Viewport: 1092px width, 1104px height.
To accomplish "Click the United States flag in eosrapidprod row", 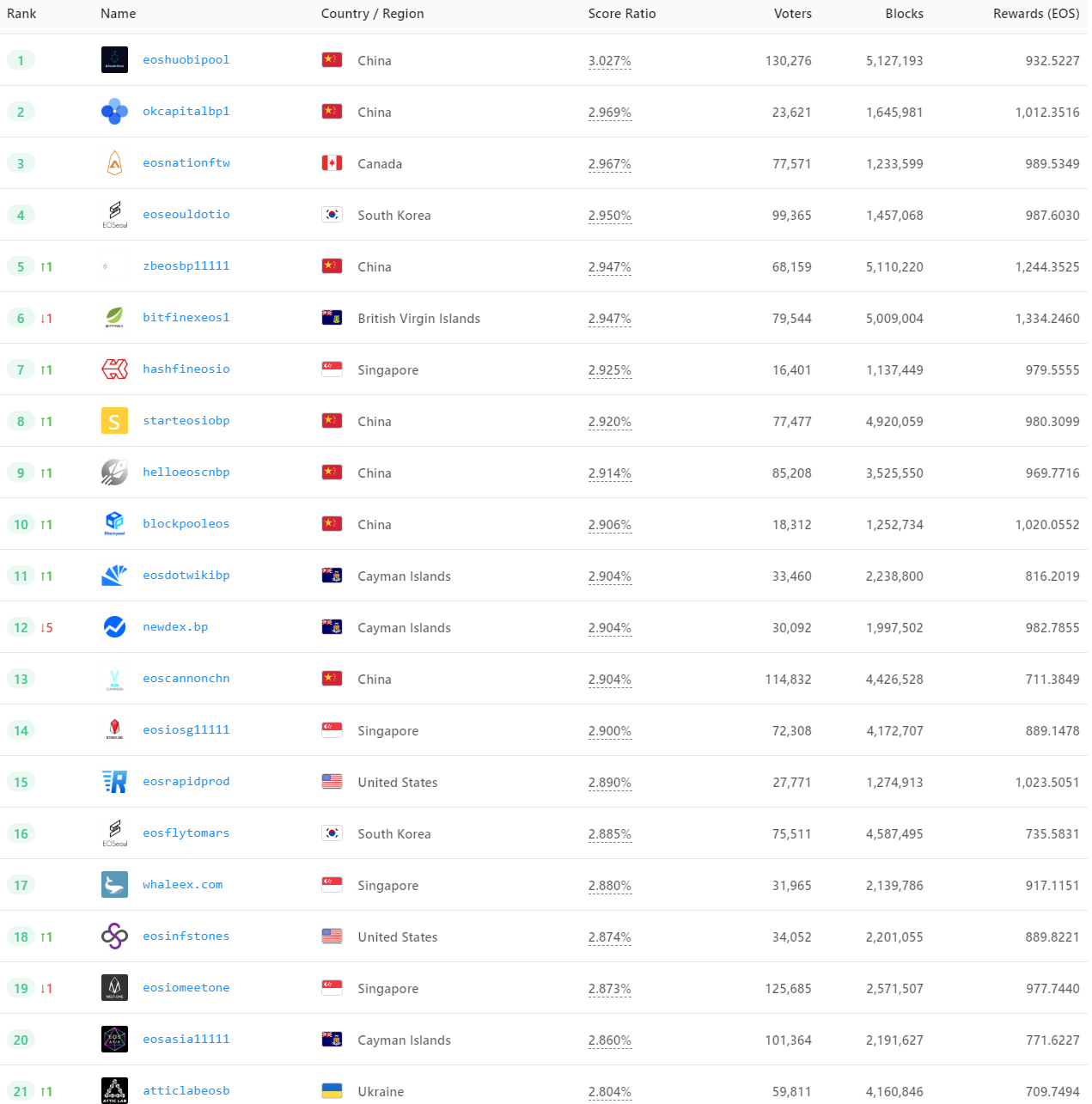I will click(332, 782).
